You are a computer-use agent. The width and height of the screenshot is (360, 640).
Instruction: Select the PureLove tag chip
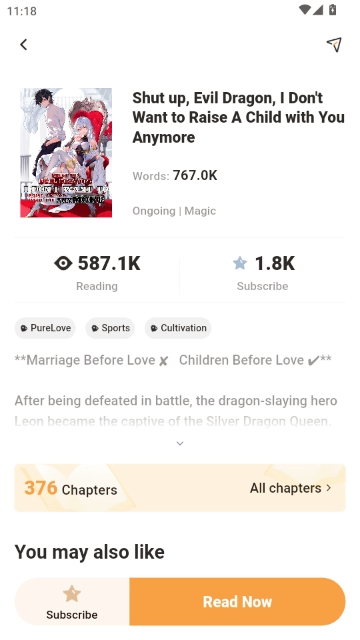pos(45,328)
